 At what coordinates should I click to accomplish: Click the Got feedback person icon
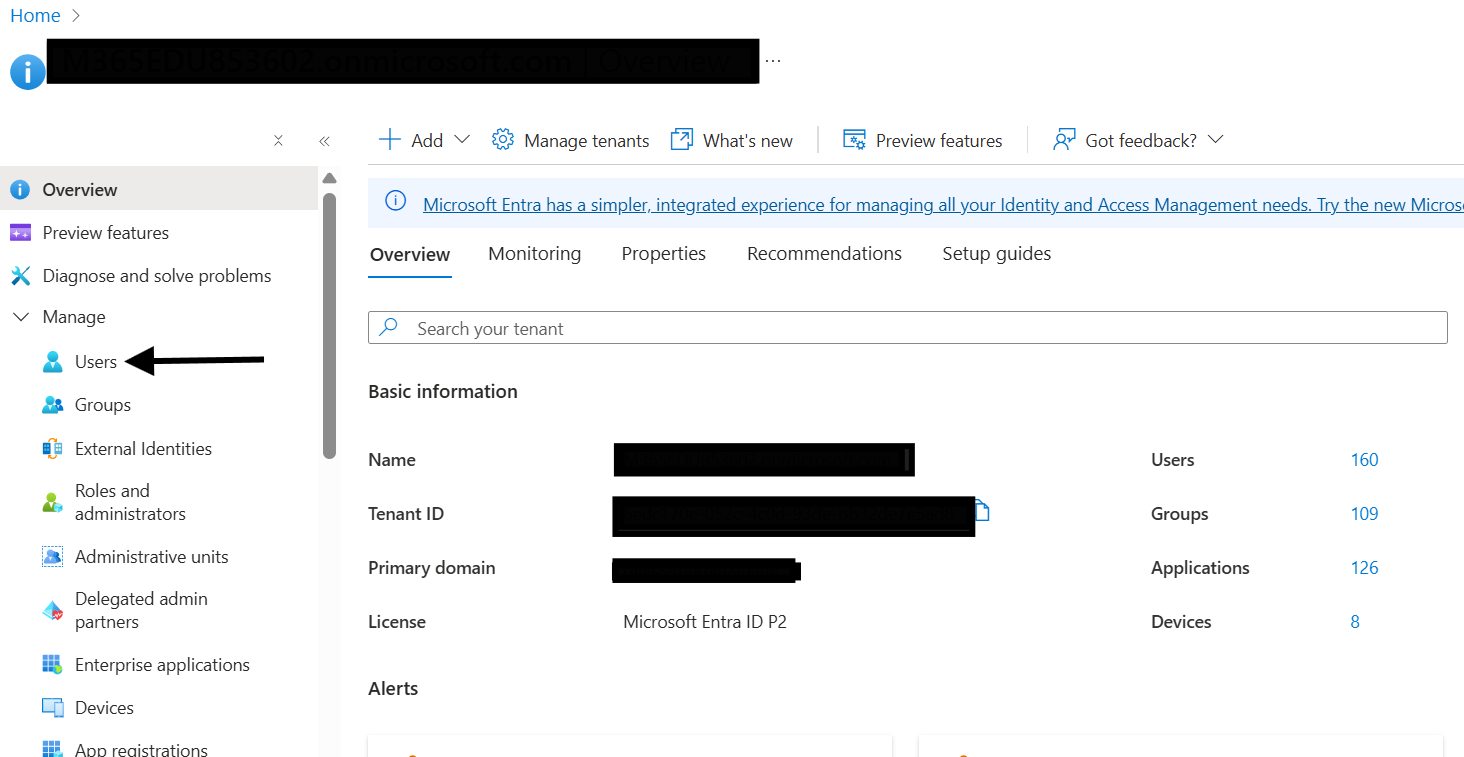(1064, 140)
